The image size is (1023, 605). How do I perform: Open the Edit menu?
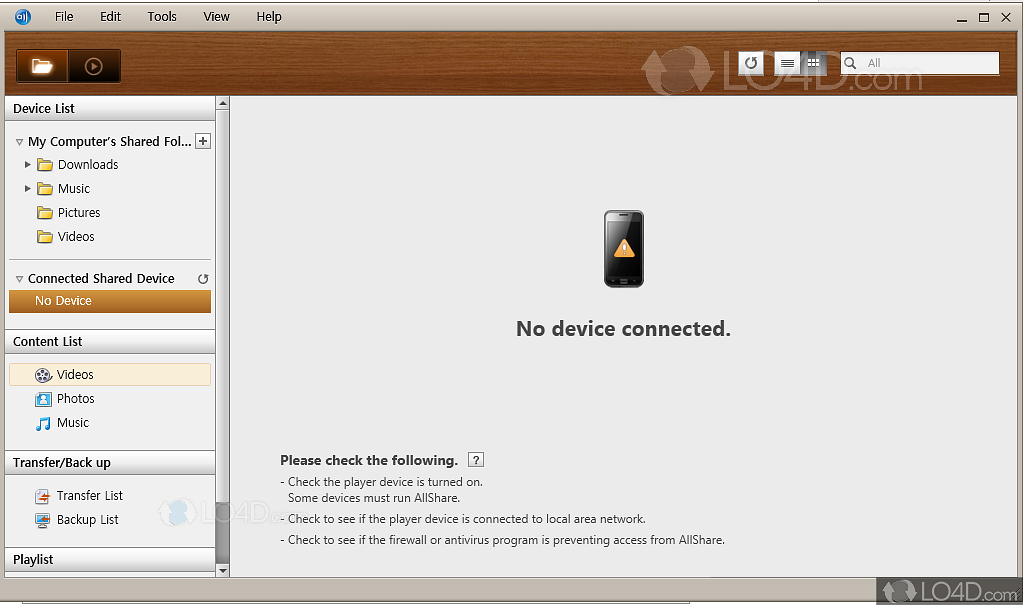[110, 16]
